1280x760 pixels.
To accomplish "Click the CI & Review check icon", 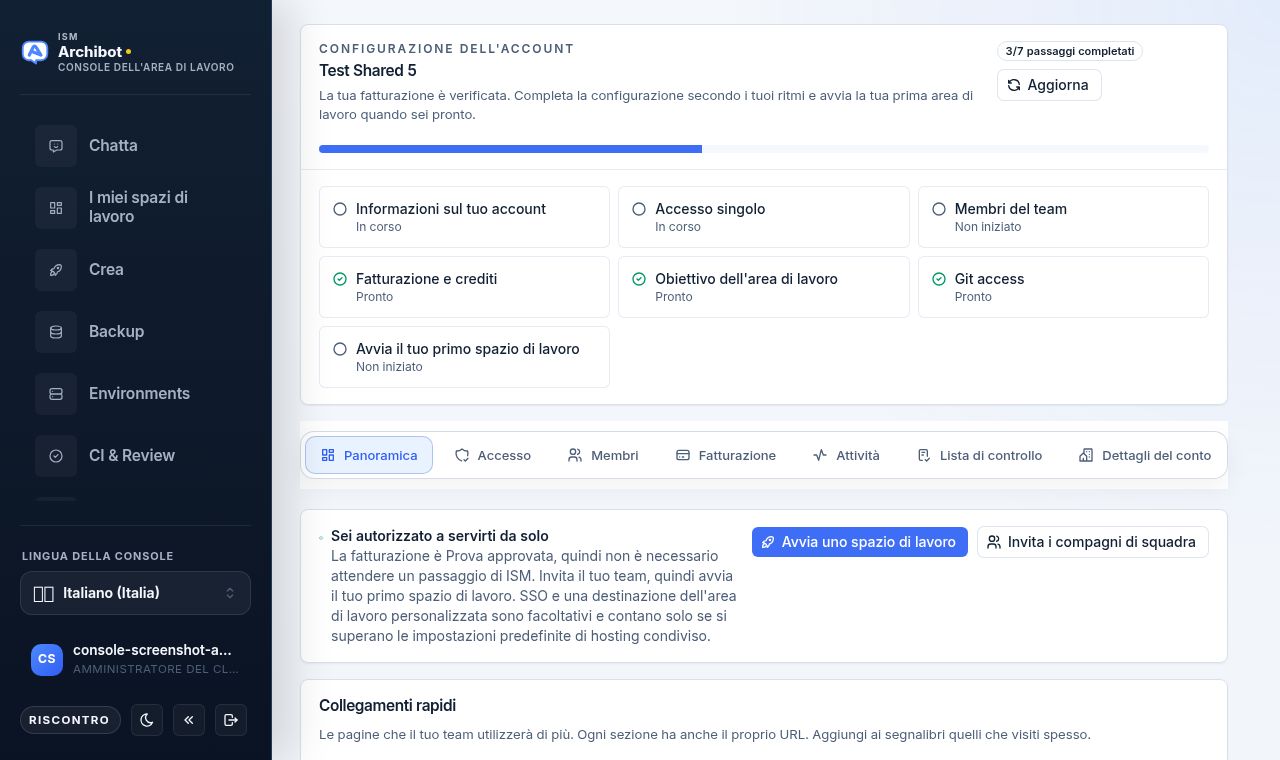I will (56, 456).
